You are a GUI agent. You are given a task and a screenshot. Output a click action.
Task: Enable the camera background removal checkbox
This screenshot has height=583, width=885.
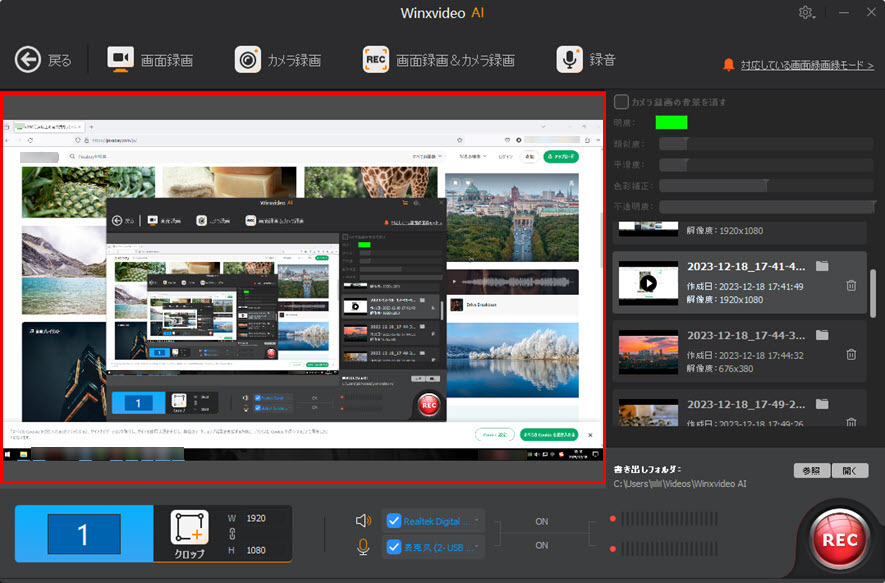[x=621, y=102]
